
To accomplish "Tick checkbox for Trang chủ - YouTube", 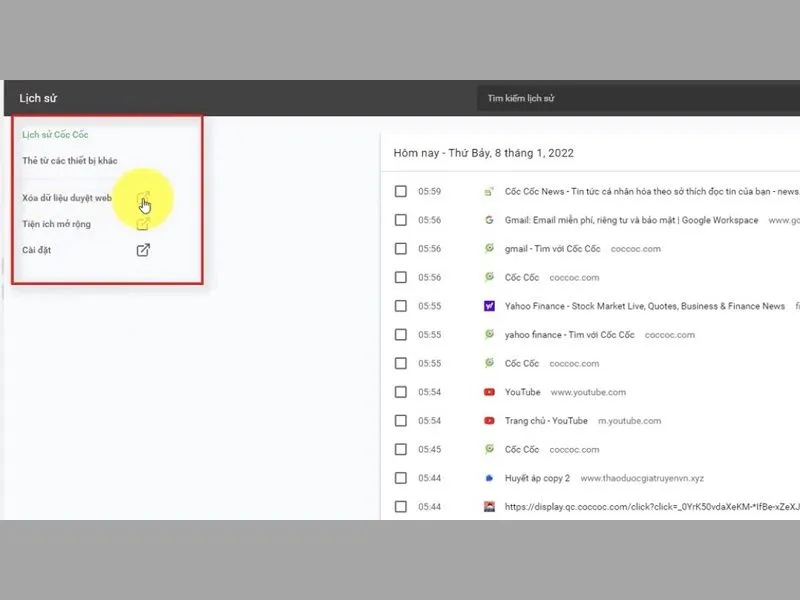I will click(401, 420).
